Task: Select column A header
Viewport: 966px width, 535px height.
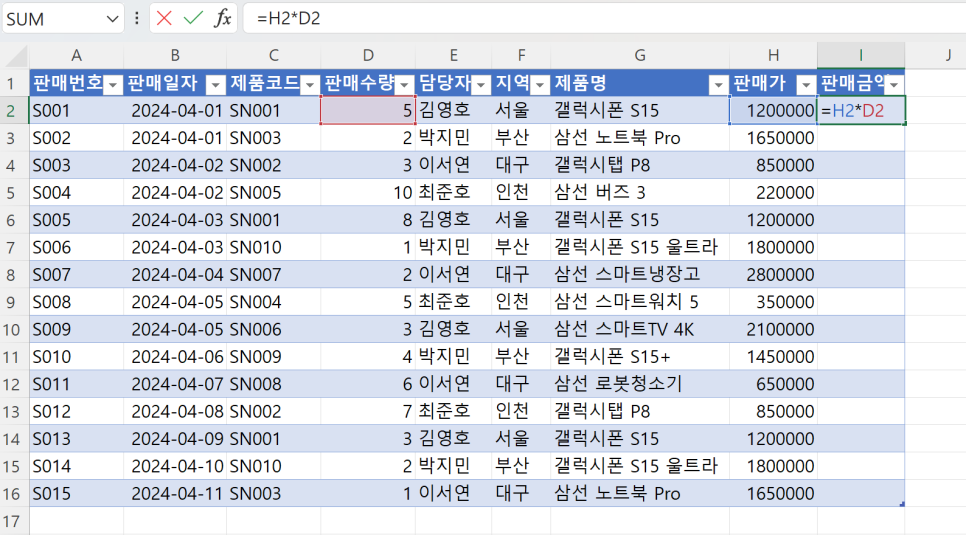Action: [x=76, y=55]
